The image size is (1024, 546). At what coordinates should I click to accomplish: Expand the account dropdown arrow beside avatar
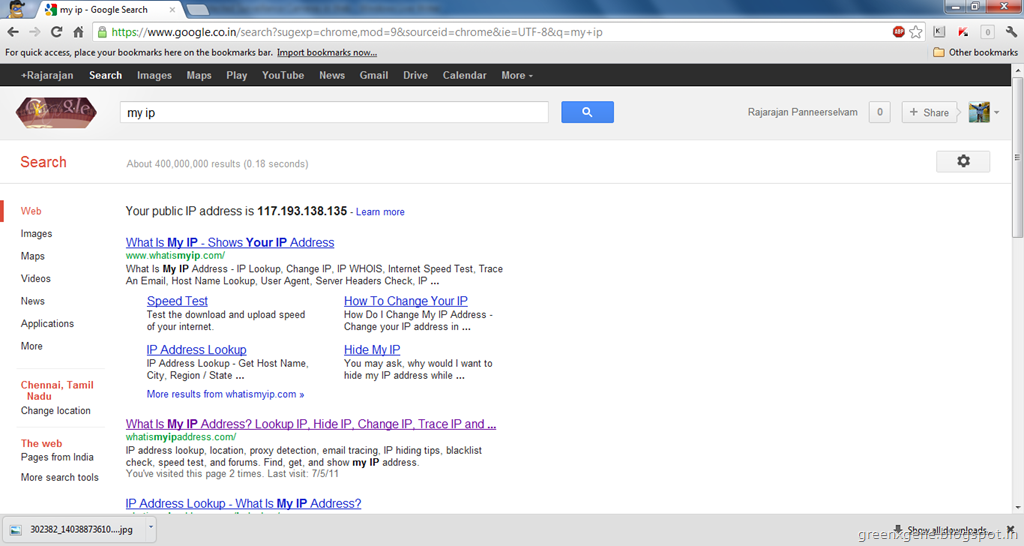tap(997, 112)
